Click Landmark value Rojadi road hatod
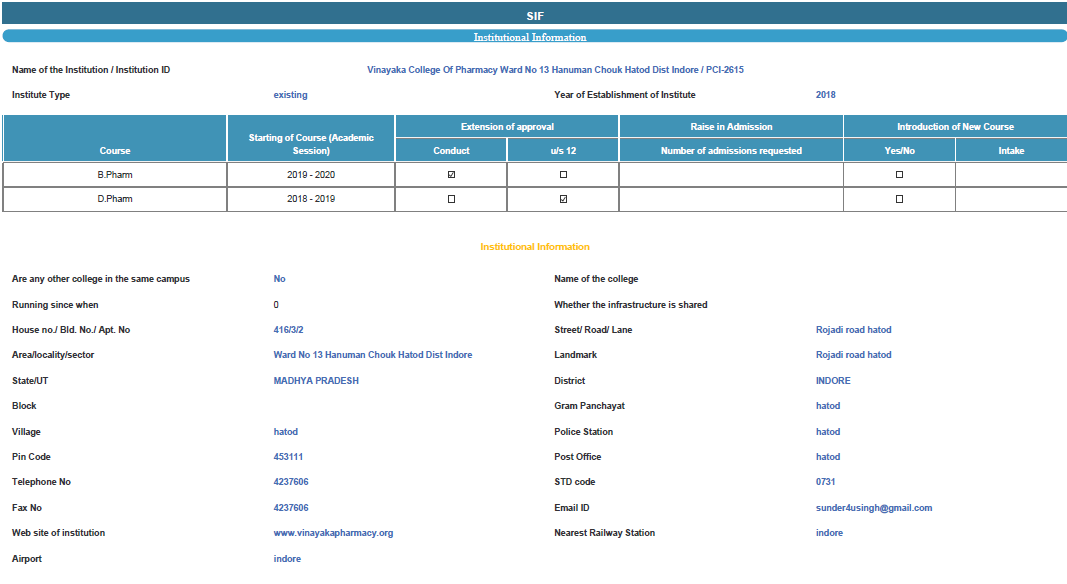Image resolution: width=1067 pixels, height=584 pixels. tap(853, 355)
